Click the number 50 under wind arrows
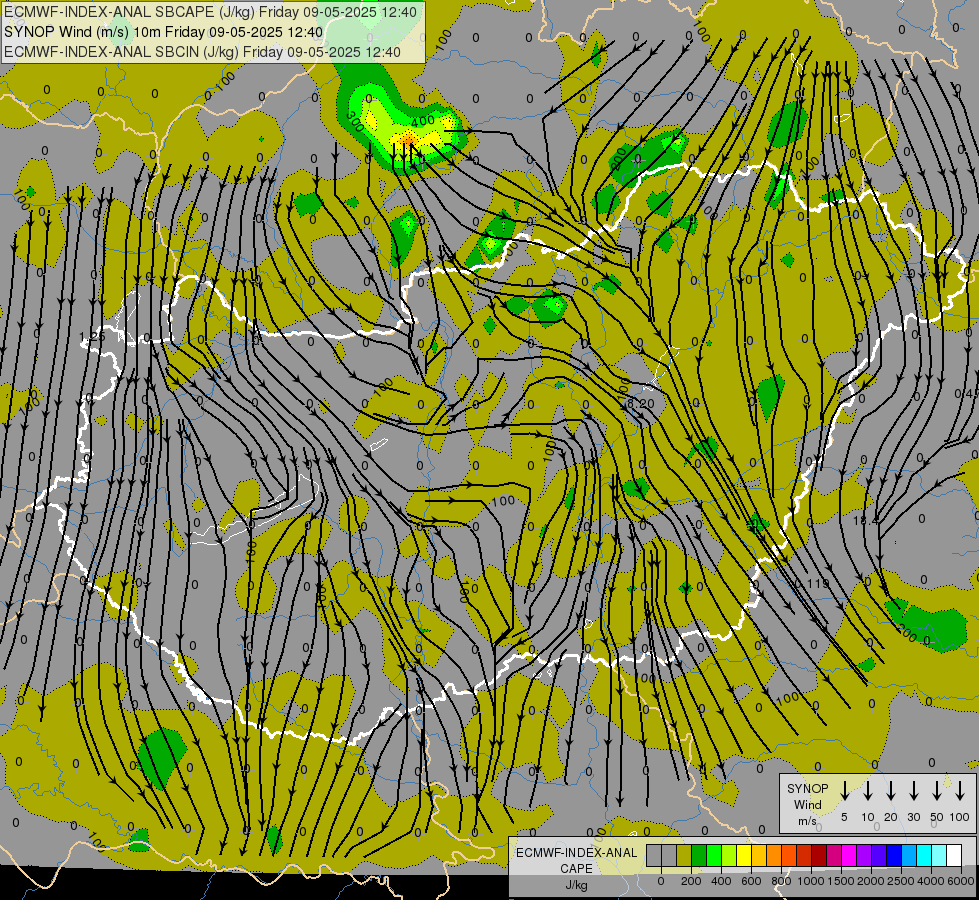This screenshot has height=900, width=979. tap(937, 817)
